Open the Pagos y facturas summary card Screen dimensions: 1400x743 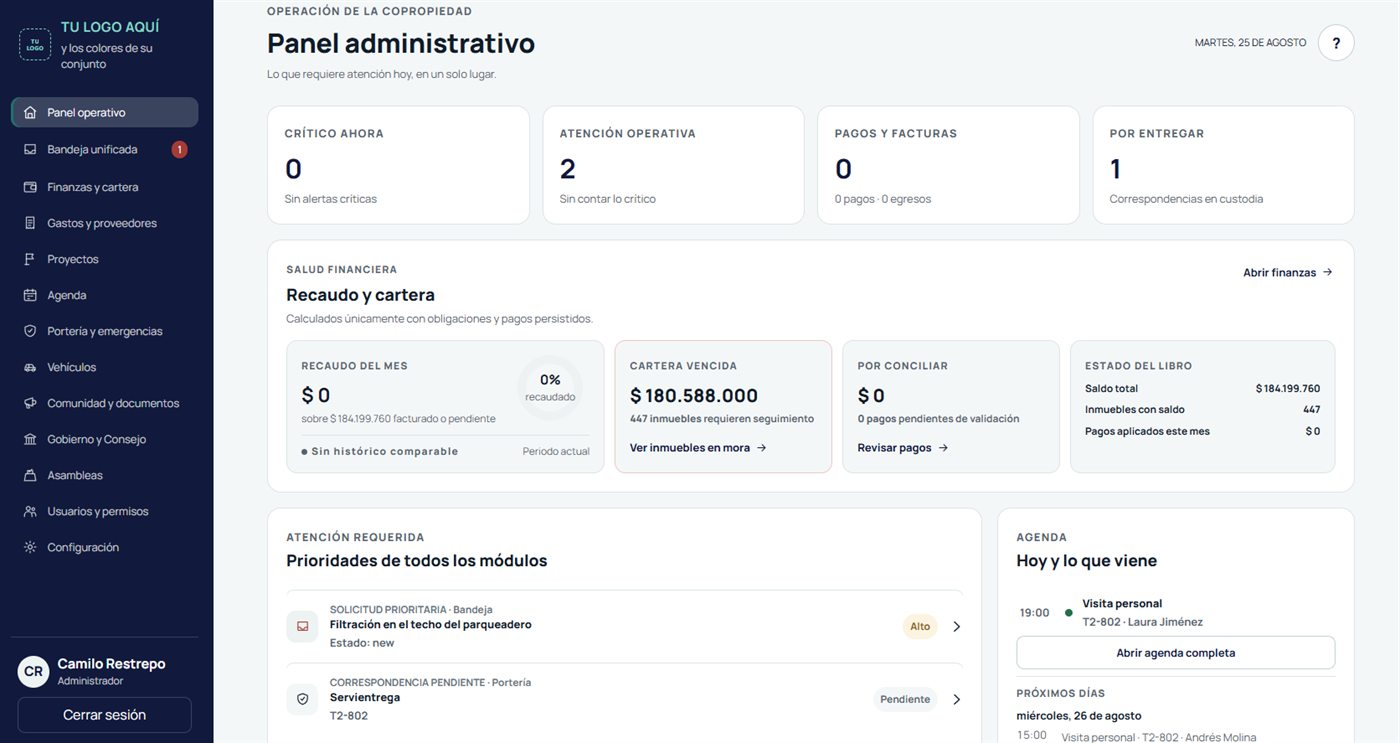pos(948,165)
